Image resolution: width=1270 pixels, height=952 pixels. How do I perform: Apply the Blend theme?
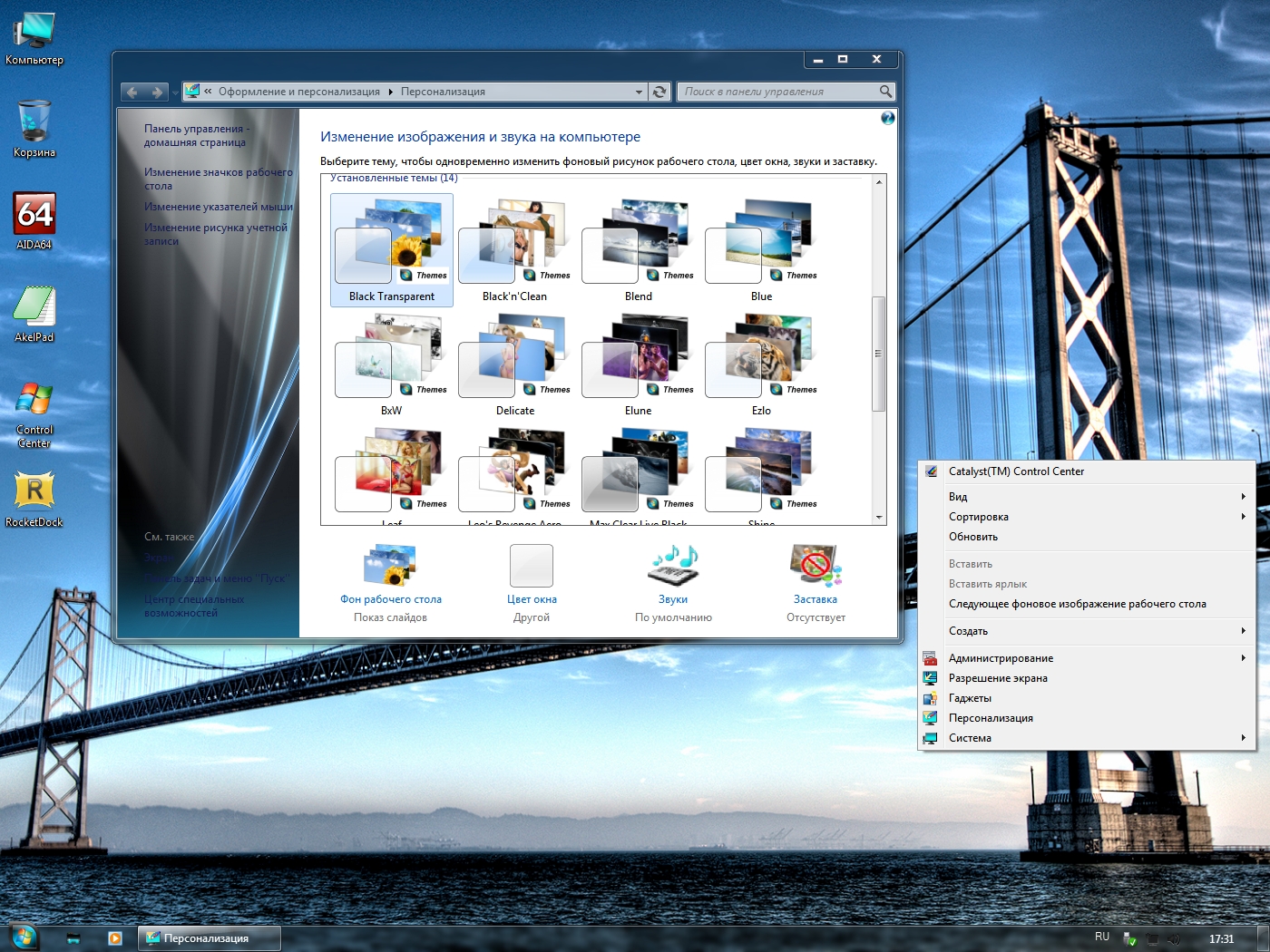(x=638, y=250)
